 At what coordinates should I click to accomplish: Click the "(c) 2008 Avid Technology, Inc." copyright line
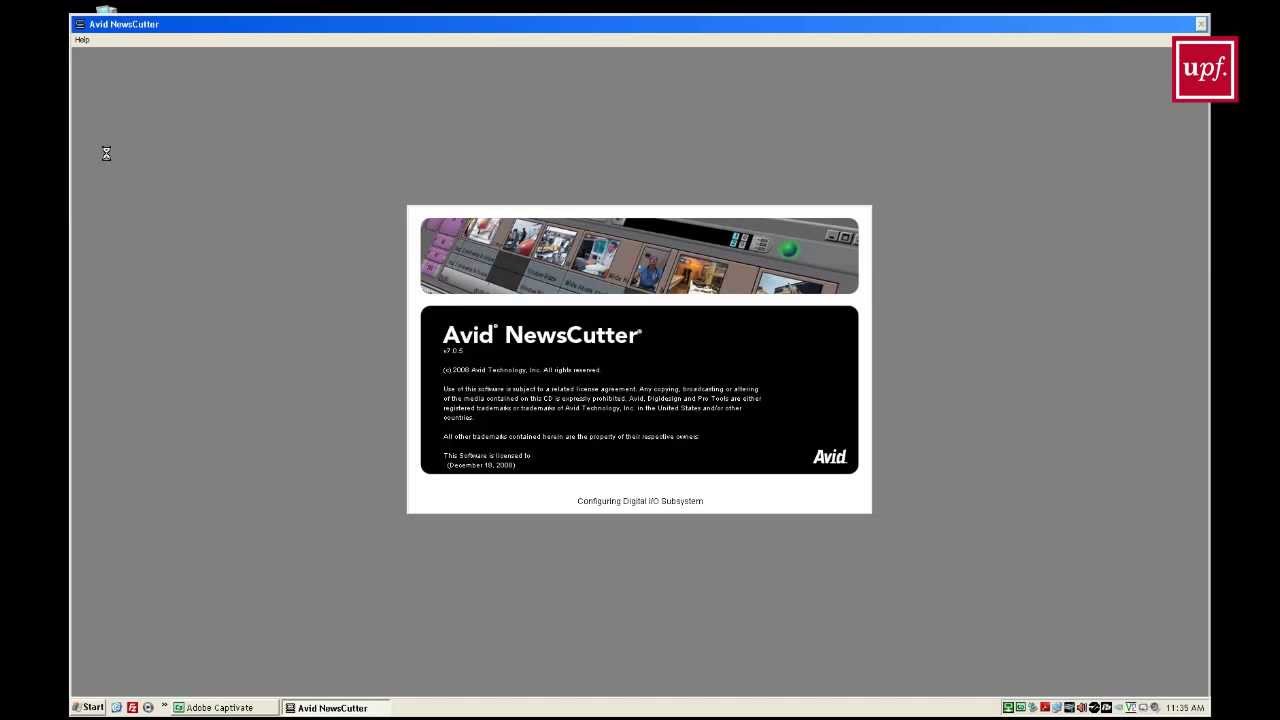[x=521, y=370]
